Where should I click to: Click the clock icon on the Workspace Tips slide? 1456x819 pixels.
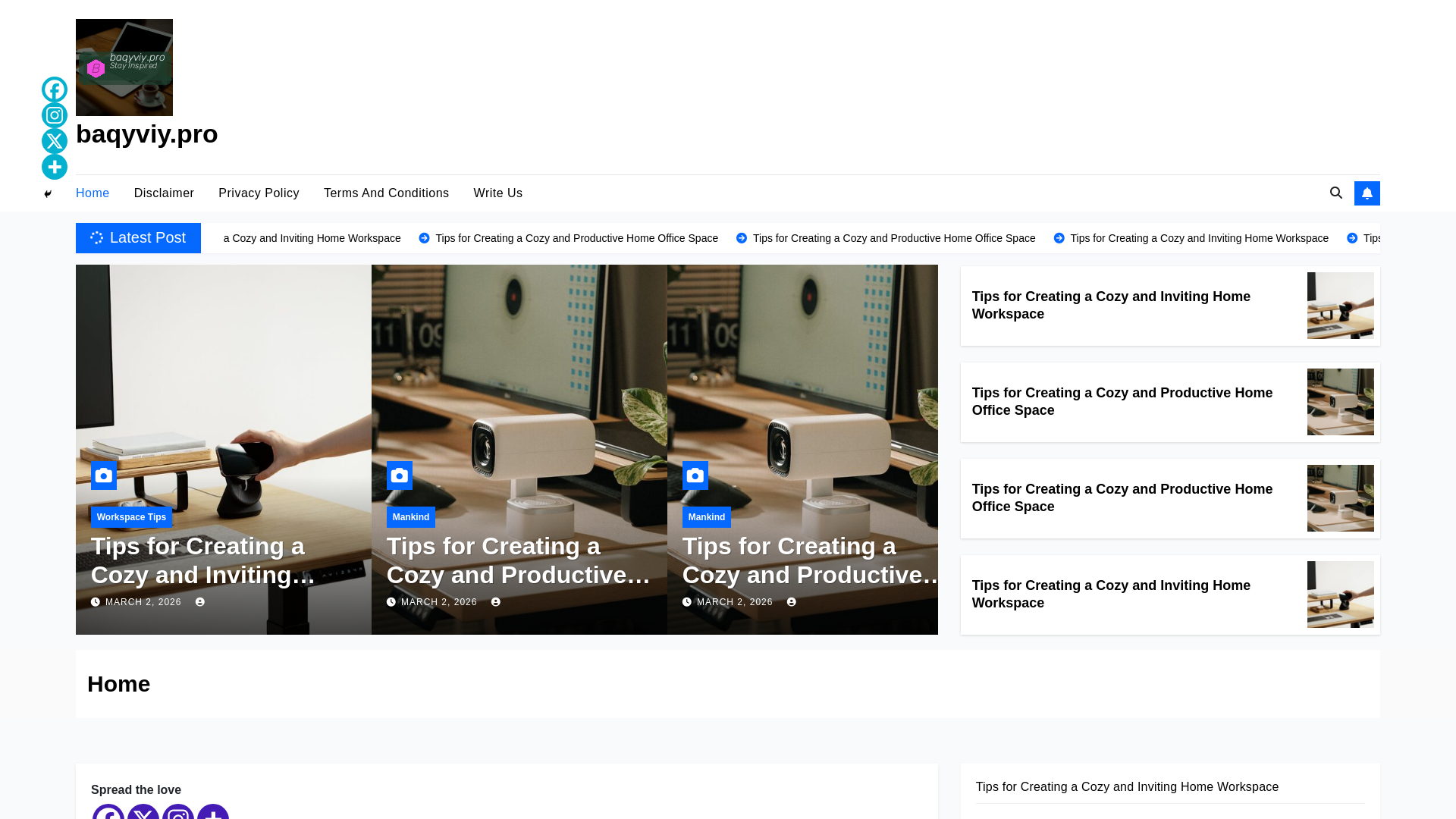click(x=96, y=602)
